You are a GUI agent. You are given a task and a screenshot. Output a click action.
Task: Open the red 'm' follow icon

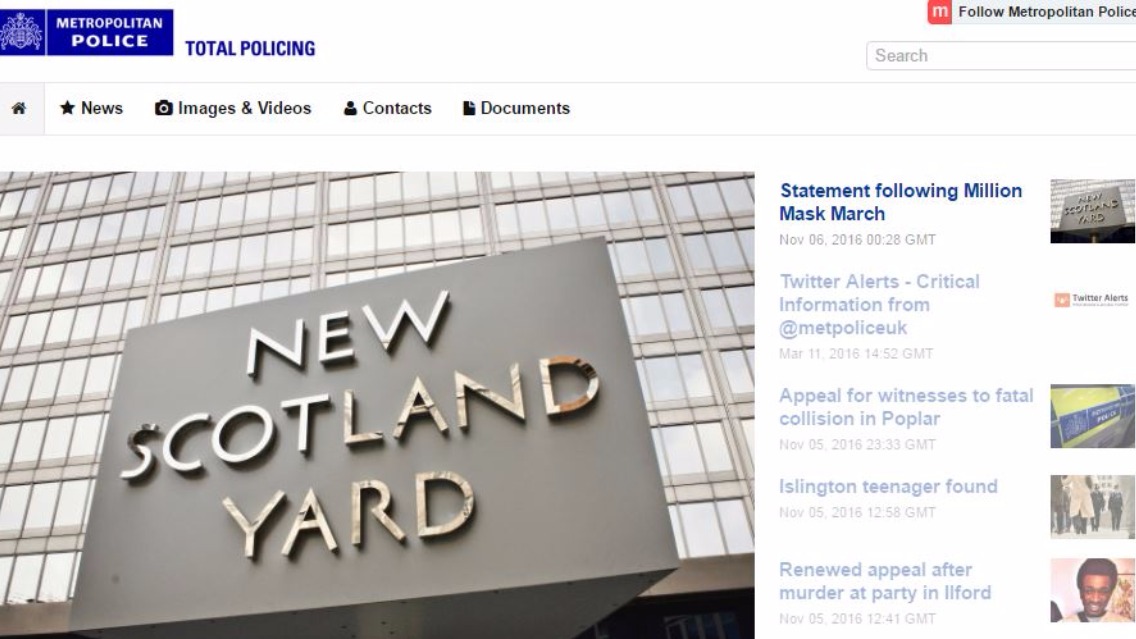tap(940, 12)
